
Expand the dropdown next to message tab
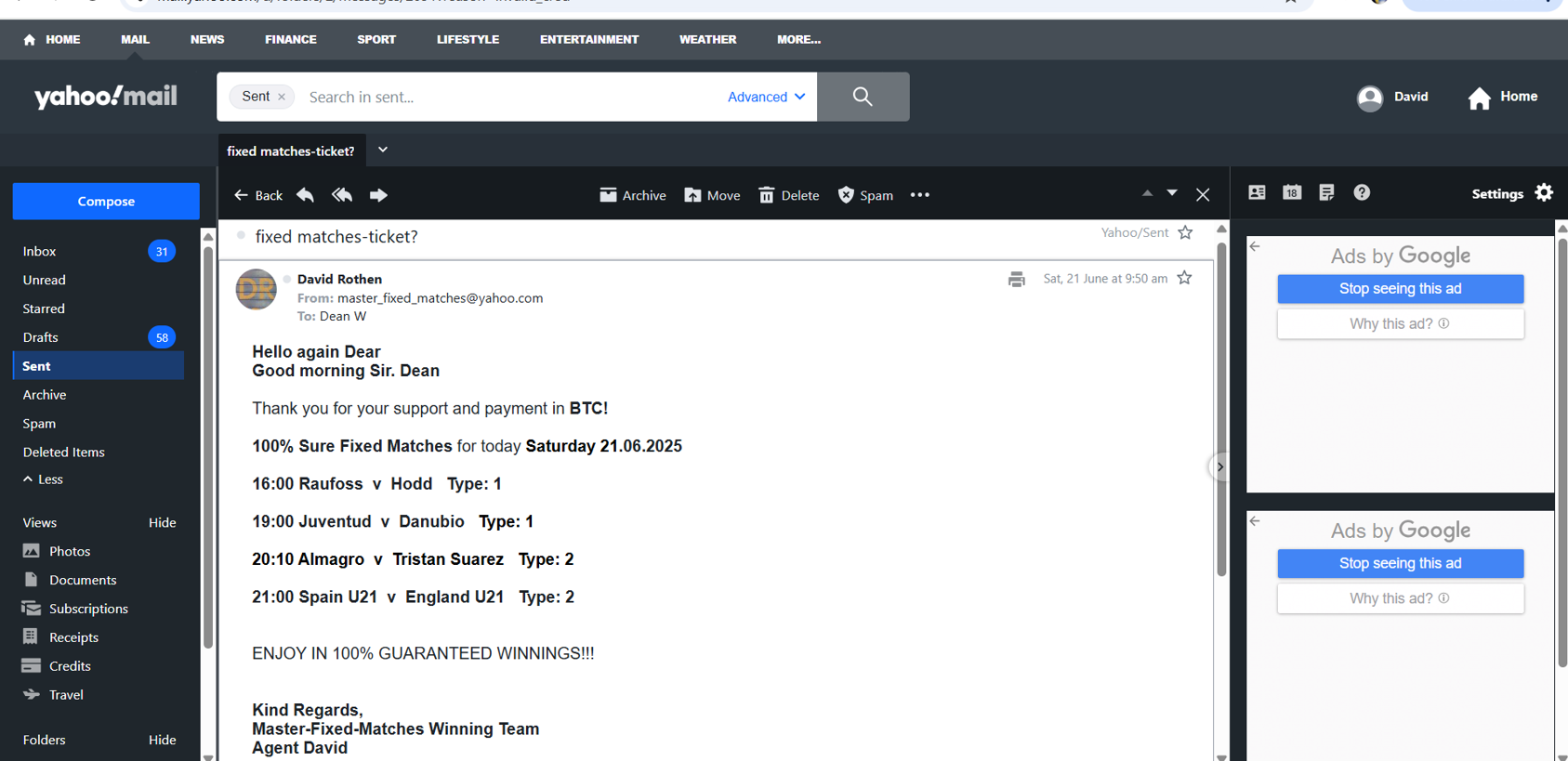click(x=383, y=150)
